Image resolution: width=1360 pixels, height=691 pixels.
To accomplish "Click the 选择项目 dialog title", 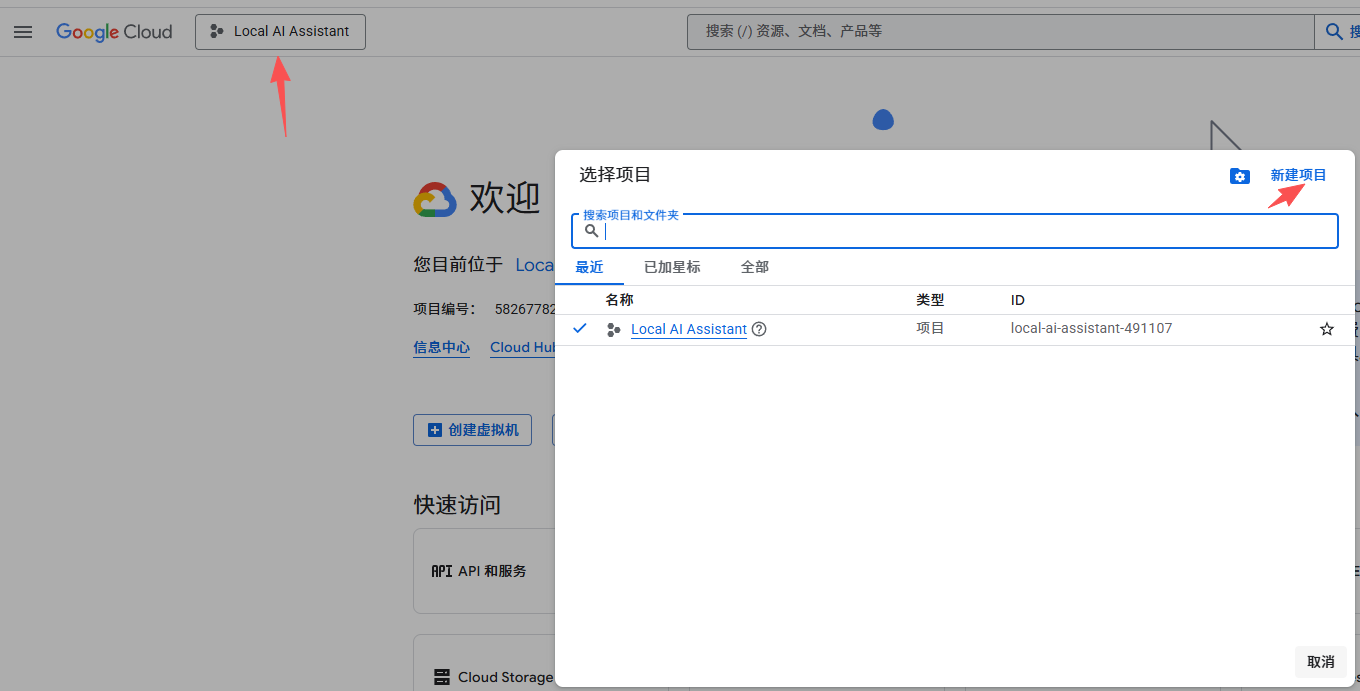I will point(615,175).
